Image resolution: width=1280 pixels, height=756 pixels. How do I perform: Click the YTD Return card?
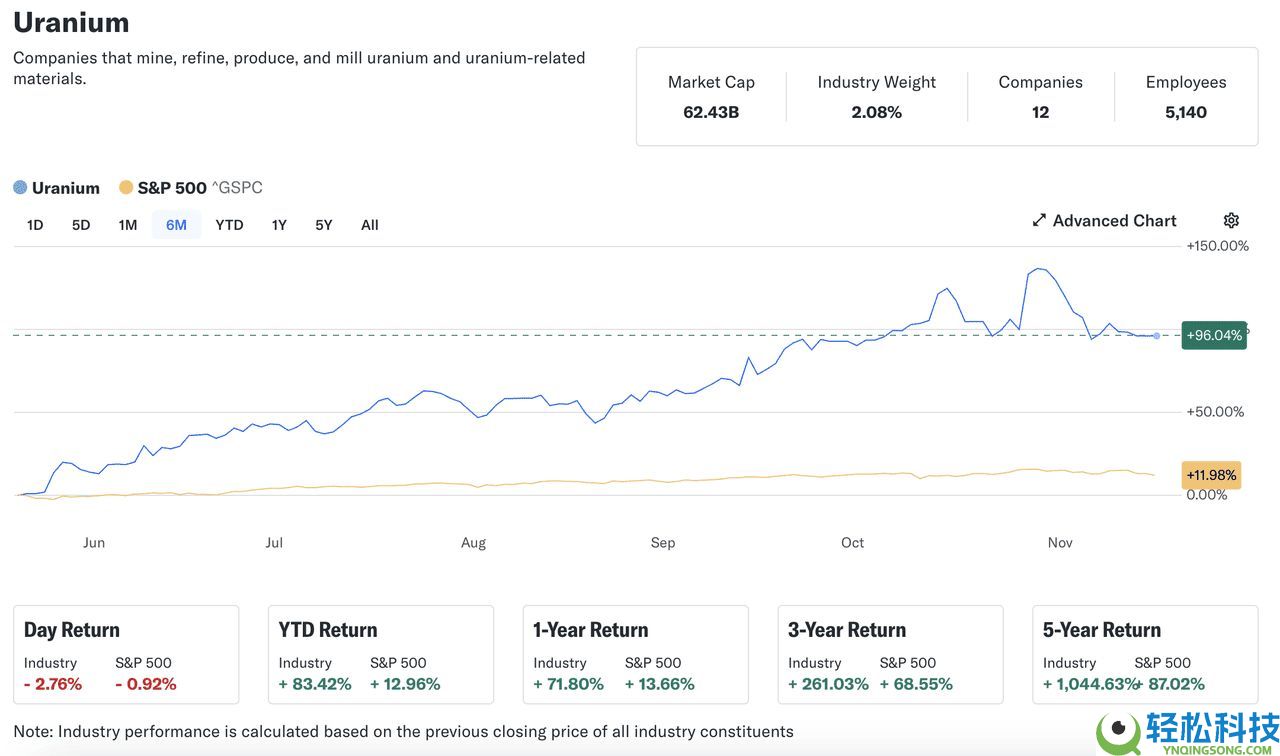click(x=381, y=654)
